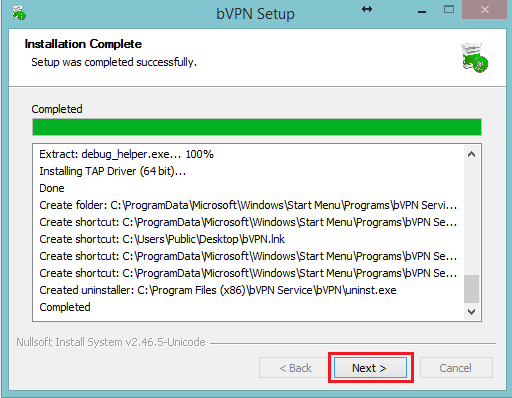Click the scroll down arrow of install log
The height and width of the screenshot is (398, 512).
pos(471,312)
